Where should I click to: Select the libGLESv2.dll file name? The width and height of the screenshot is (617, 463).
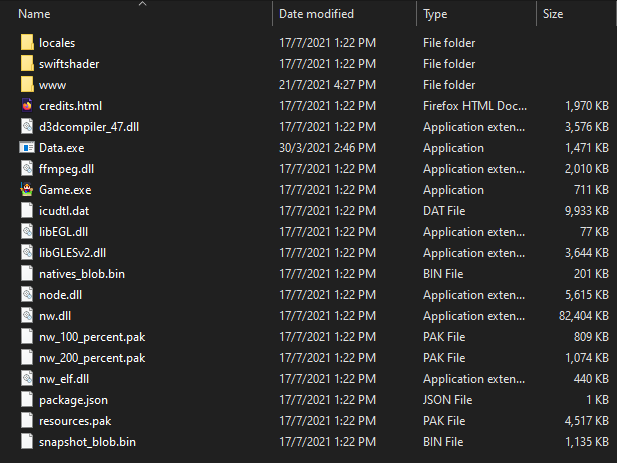pos(72,253)
